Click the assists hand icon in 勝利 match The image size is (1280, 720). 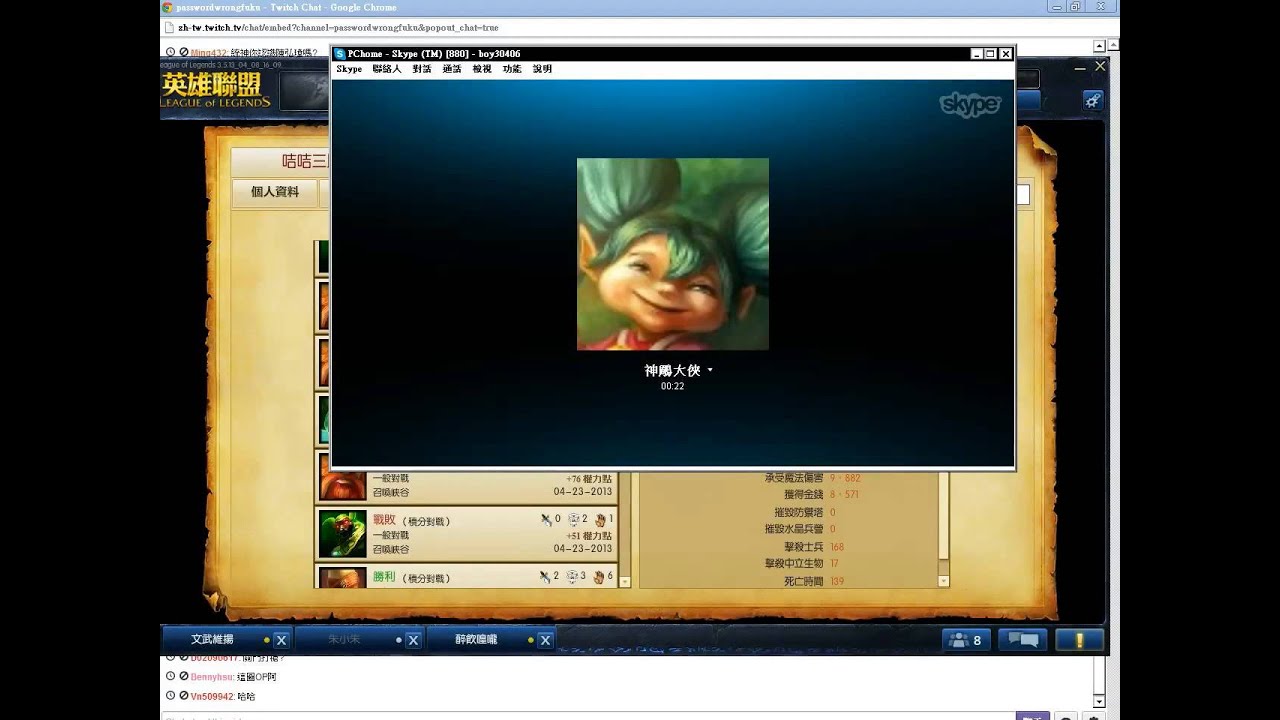[x=600, y=576]
